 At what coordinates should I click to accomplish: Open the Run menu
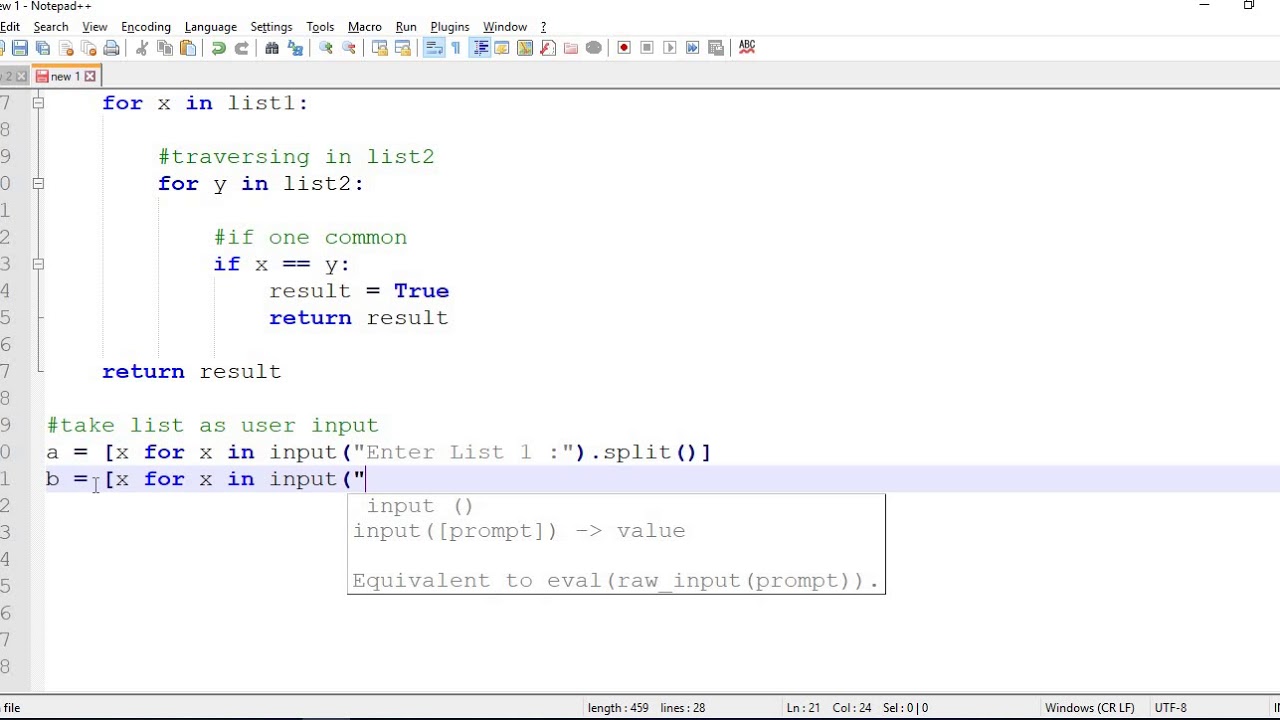coord(406,27)
